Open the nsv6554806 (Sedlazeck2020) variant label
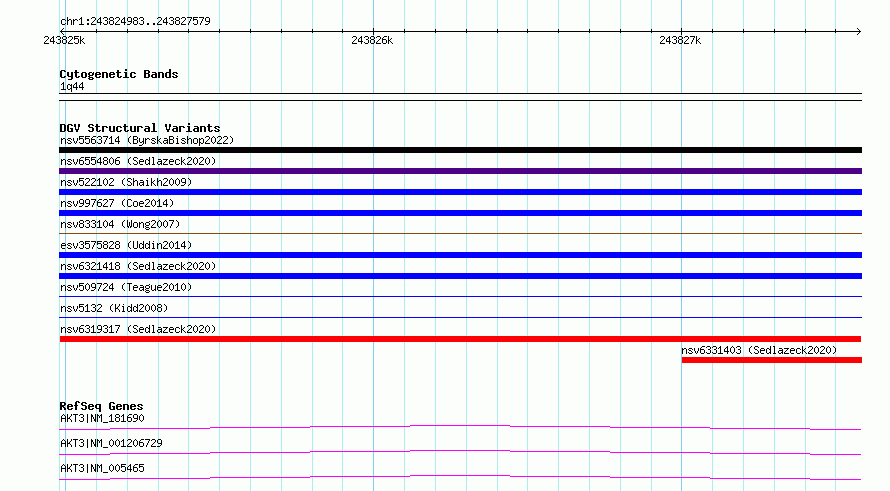Image resolution: width=890 pixels, height=491 pixels. 138,161
